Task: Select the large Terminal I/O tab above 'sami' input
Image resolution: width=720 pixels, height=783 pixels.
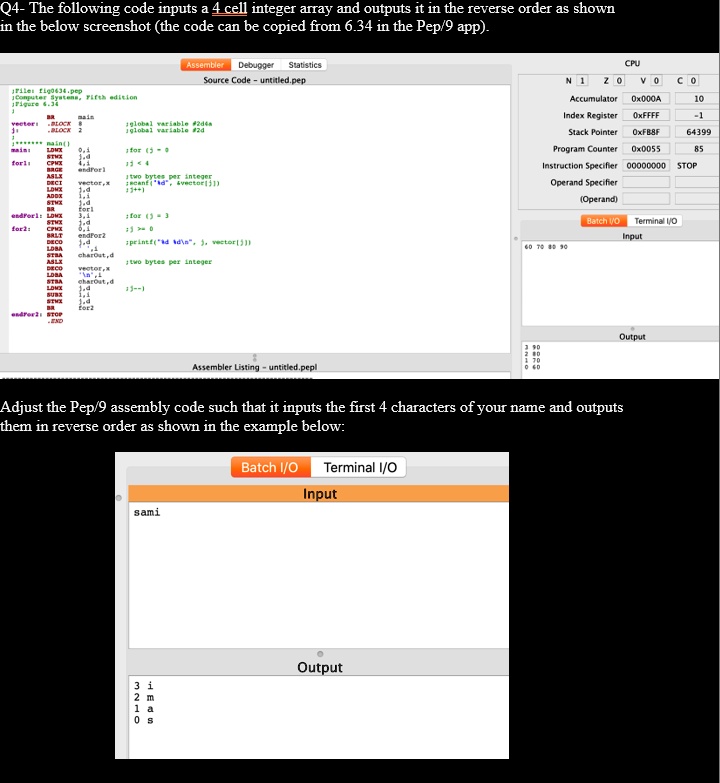Action: [x=360, y=467]
